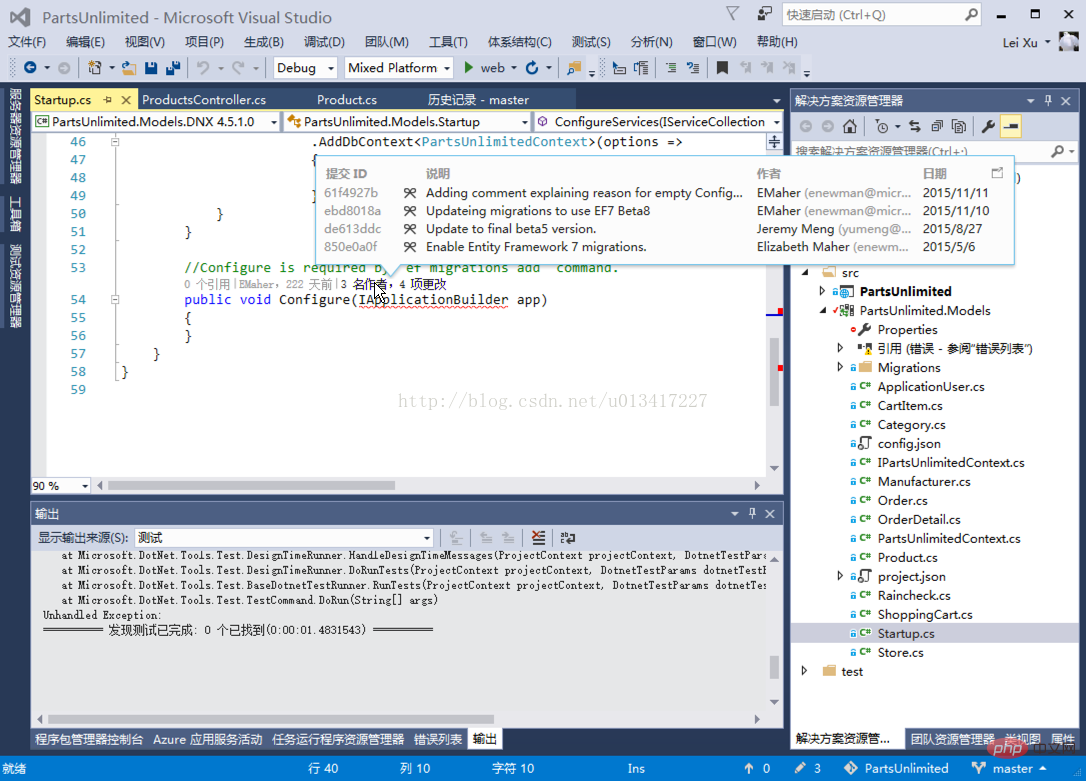
Task: Toggle word wrap in the Output panel
Action: [568, 537]
